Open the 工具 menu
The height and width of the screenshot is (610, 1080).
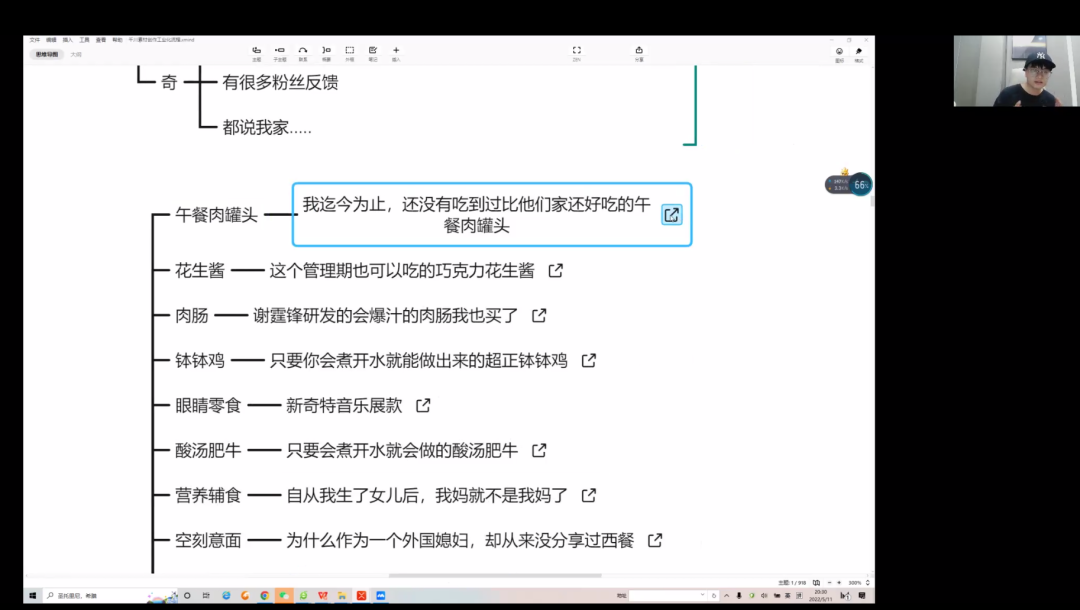pyautogui.click(x=84, y=40)
